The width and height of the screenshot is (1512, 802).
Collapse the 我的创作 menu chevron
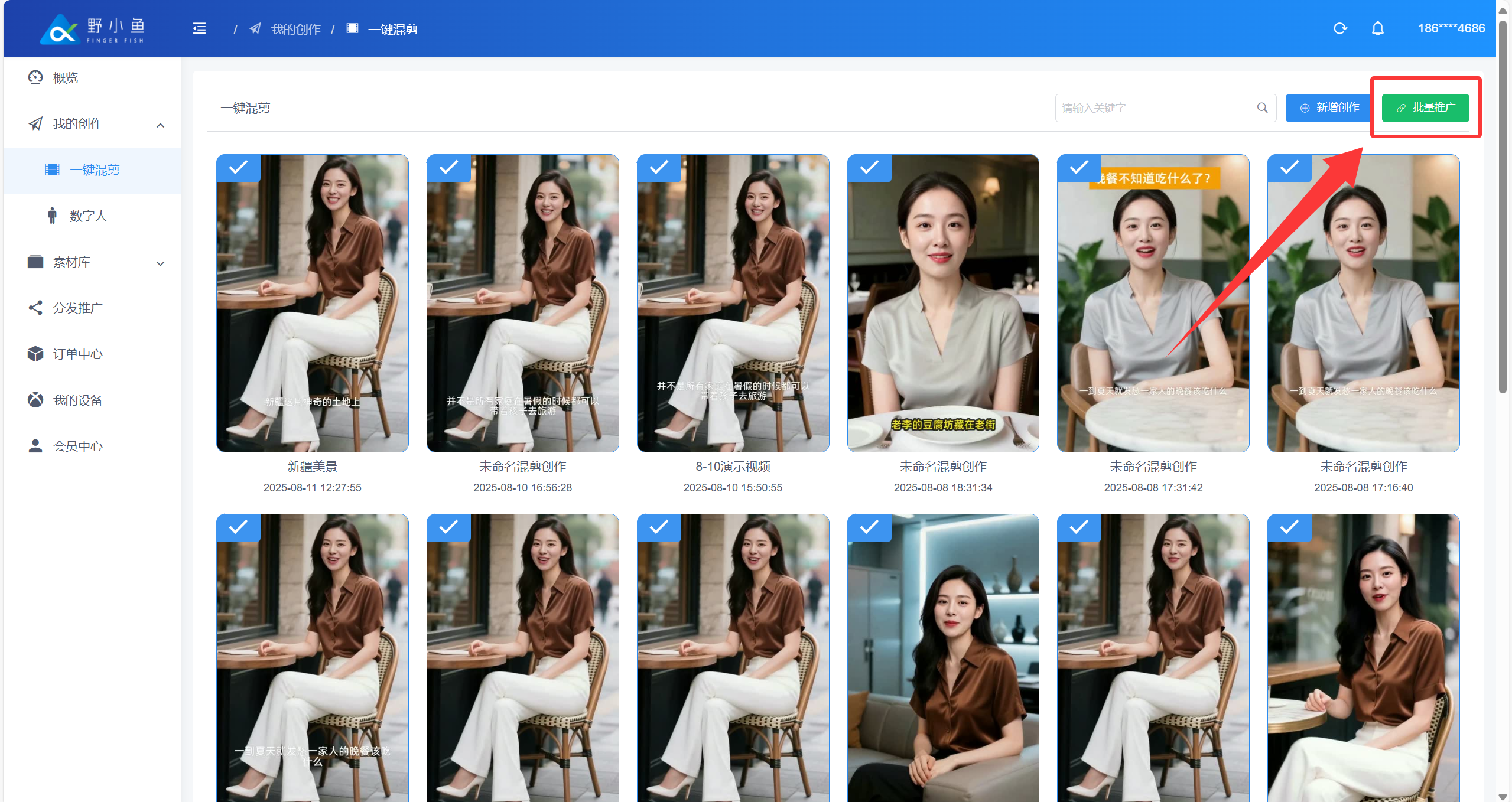tap(160, 125)
